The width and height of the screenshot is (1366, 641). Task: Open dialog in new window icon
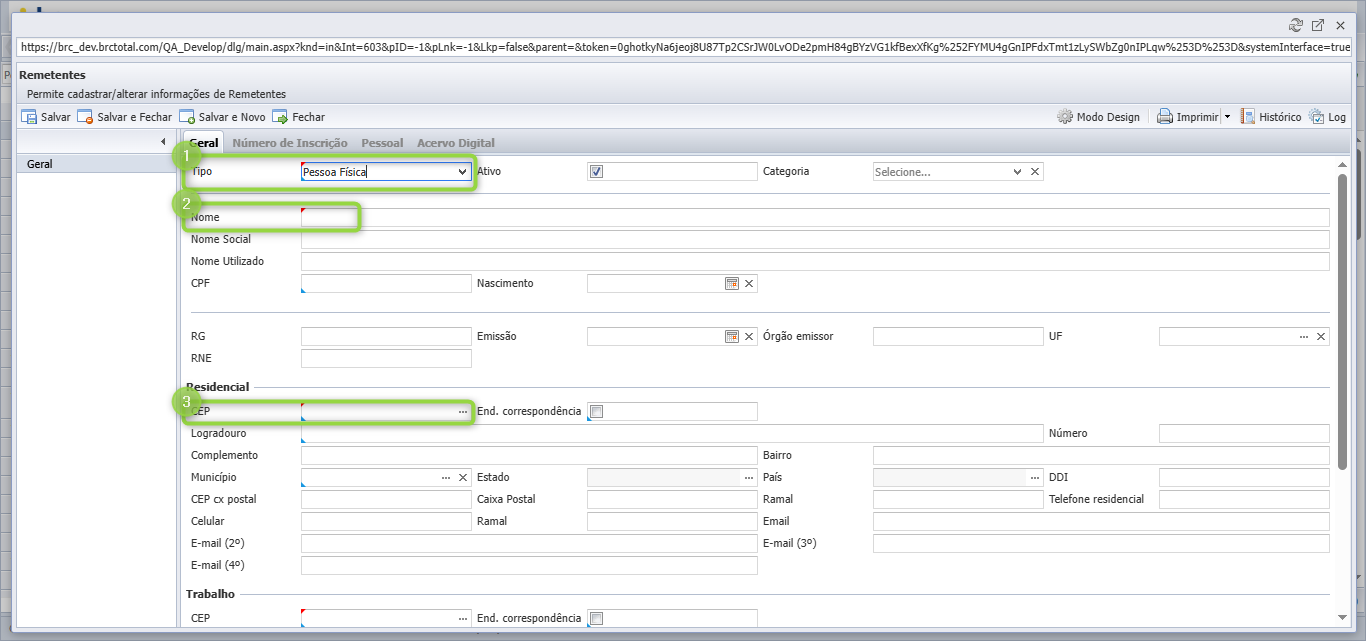[x=1318, y=25]
